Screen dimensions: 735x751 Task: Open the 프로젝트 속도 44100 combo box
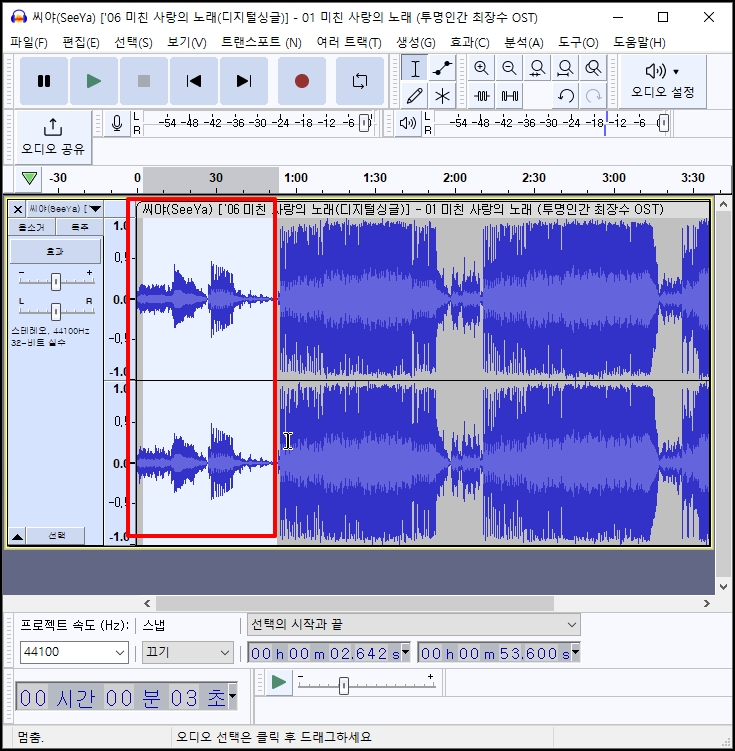point(74,652)
